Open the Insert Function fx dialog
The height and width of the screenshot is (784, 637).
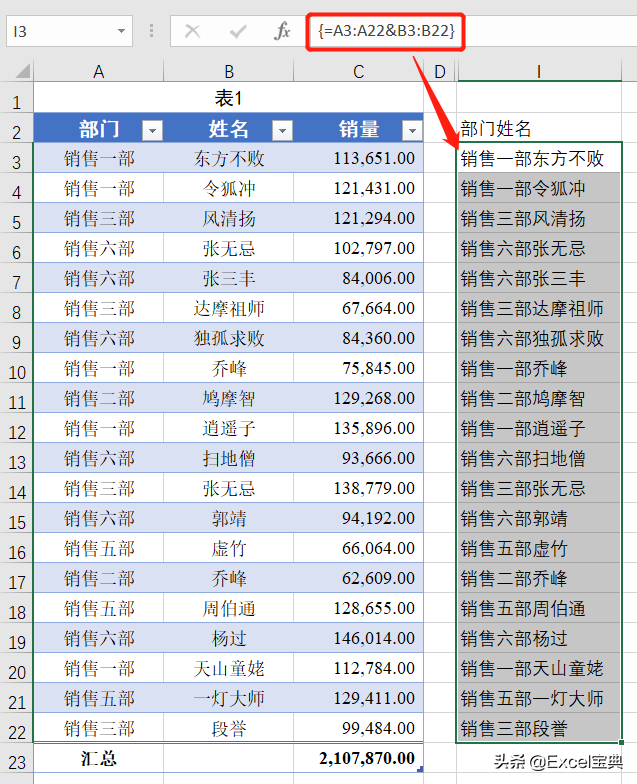point(282,31)
